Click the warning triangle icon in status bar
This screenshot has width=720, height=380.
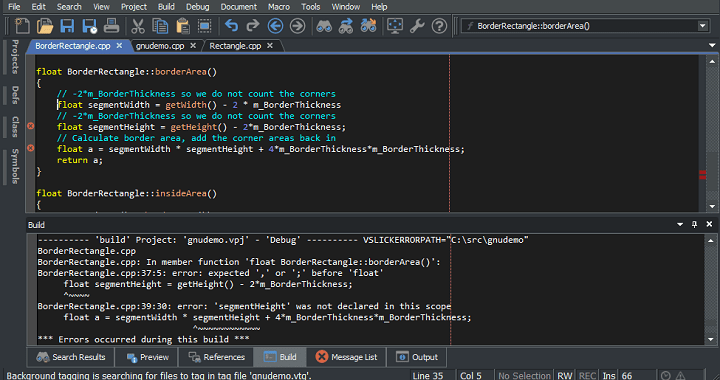click(x=681, y=376)
